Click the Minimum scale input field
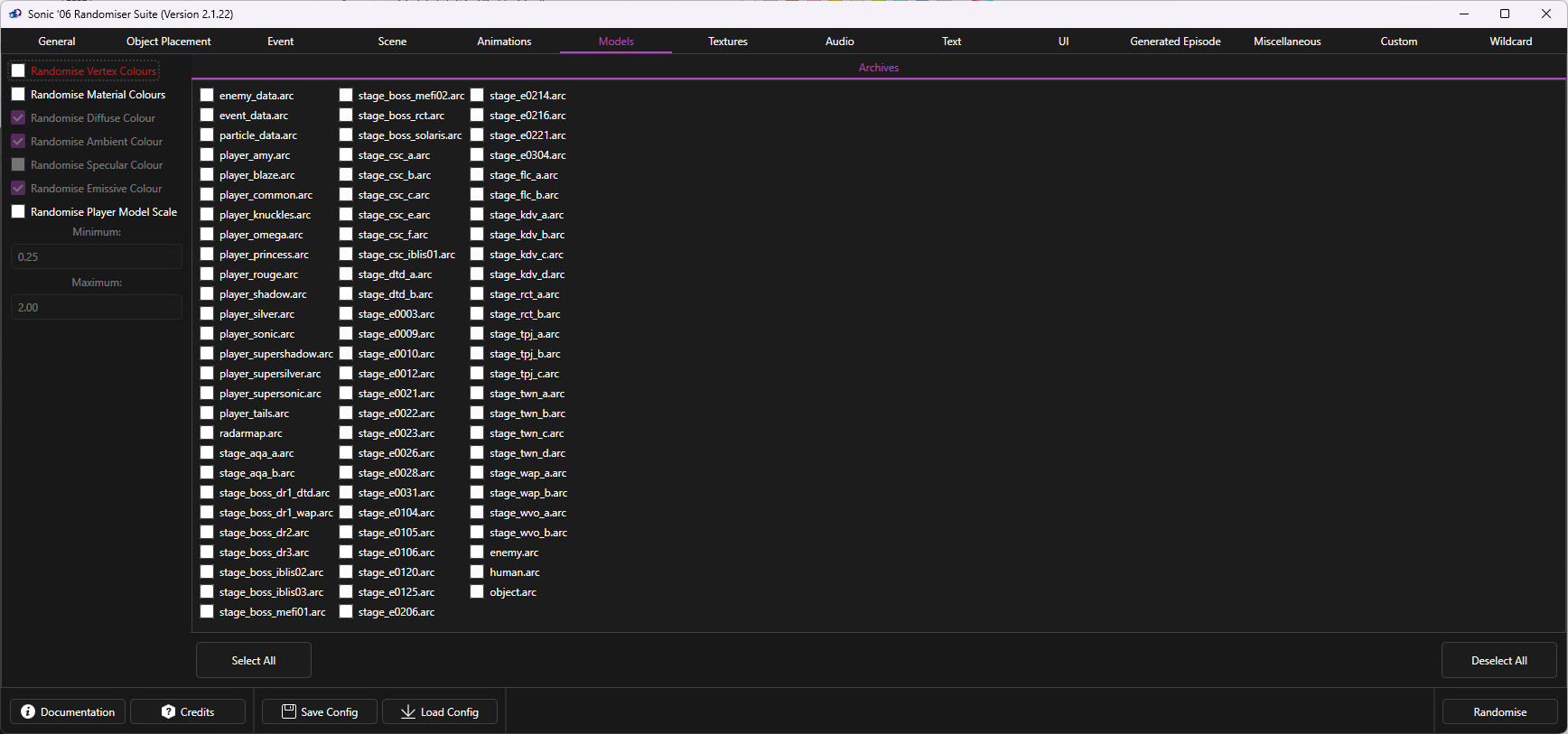Image resolution: width=1568 pixels, height=734 pixels. 97,256
